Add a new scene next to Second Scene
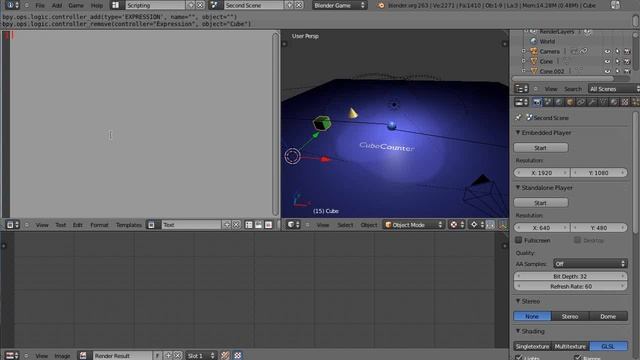640x360 pixels. pyautogui.click(x=289, y=5)
